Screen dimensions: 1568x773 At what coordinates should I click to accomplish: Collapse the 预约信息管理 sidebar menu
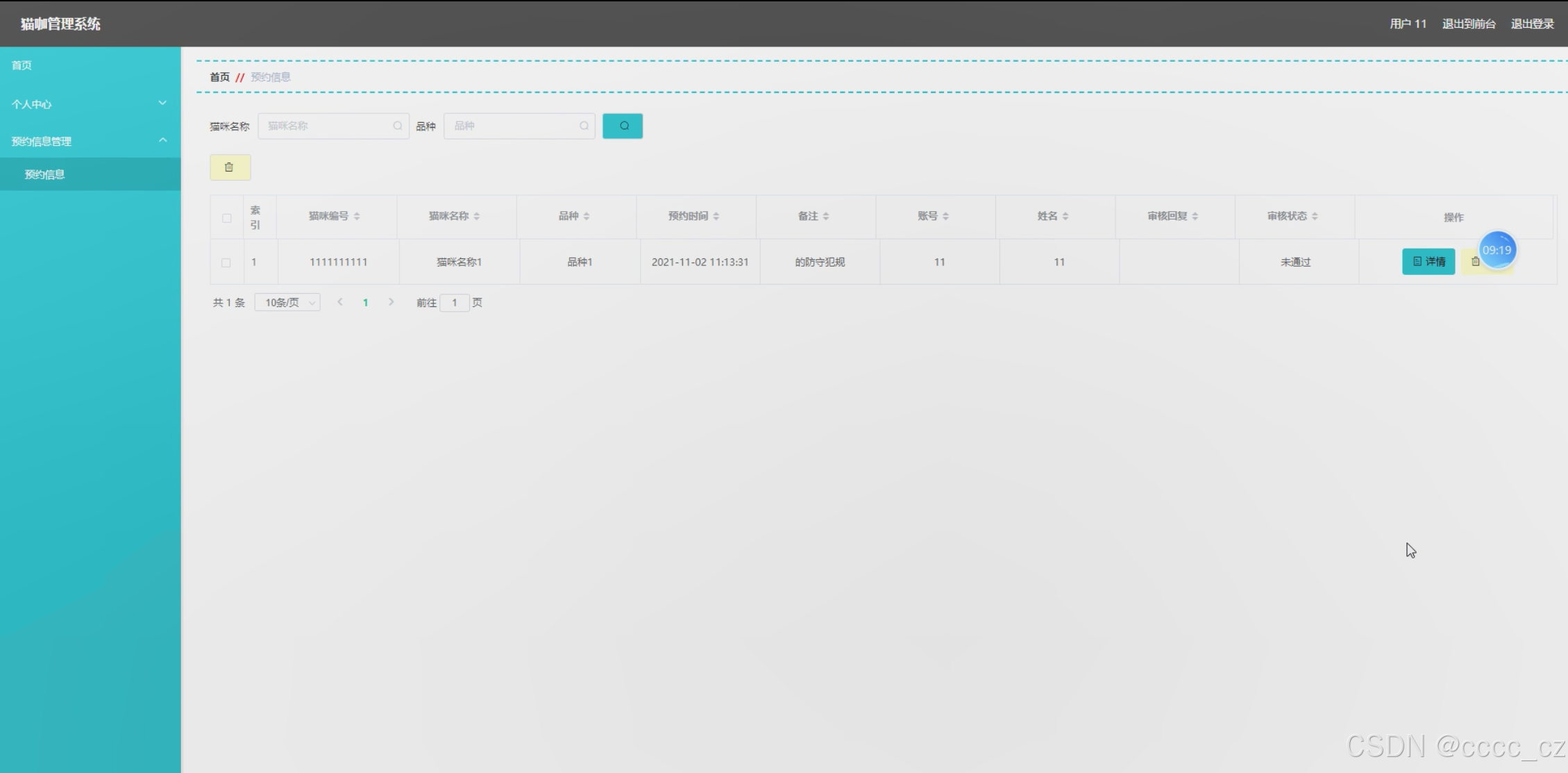pyautogui.click(x=90, y=141)
